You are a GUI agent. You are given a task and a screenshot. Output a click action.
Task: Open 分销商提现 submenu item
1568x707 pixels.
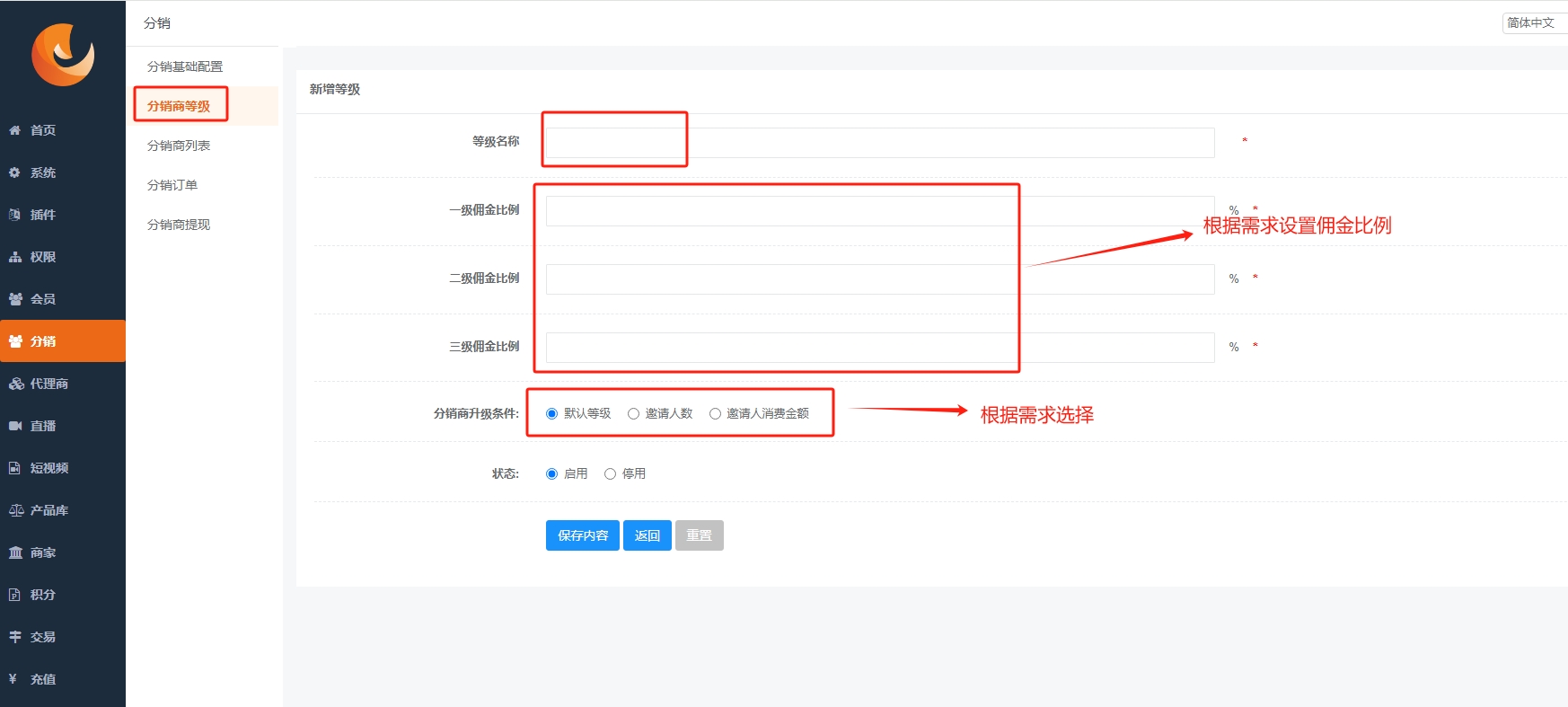click(x=179, y=225)
